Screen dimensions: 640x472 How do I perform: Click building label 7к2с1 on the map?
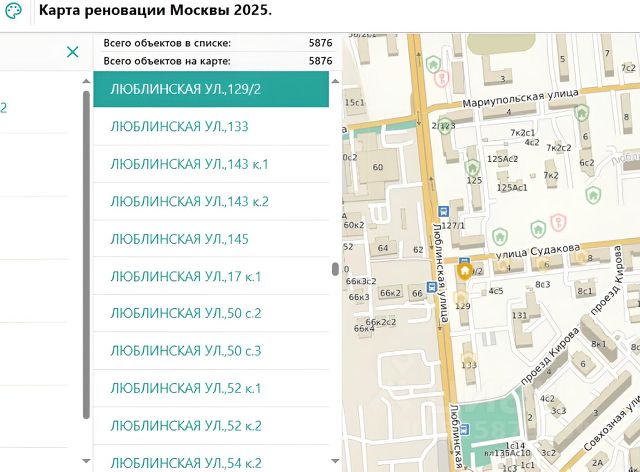coord(522,133)
